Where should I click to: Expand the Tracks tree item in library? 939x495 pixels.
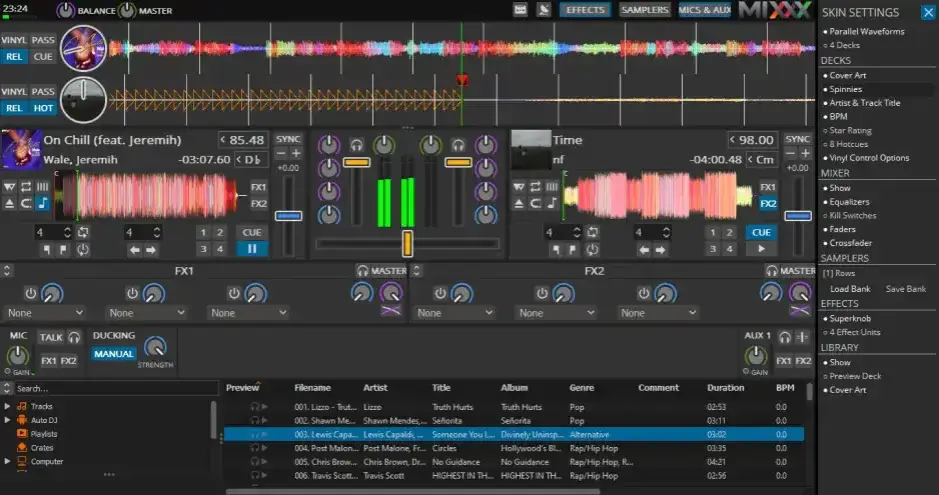coord(8,406)
